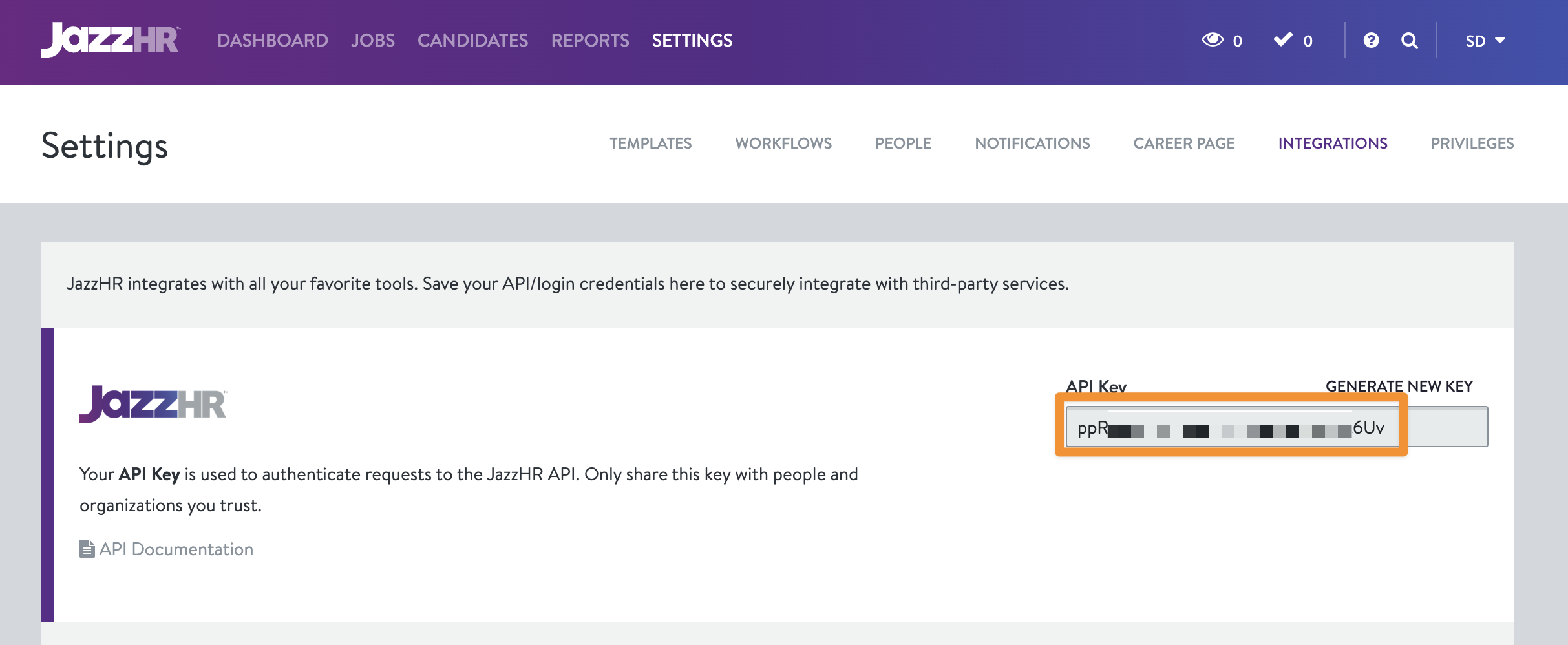Screen dimensions: 1568x645
Task: Go to the Dashboard menu
Action: [272, 40]
